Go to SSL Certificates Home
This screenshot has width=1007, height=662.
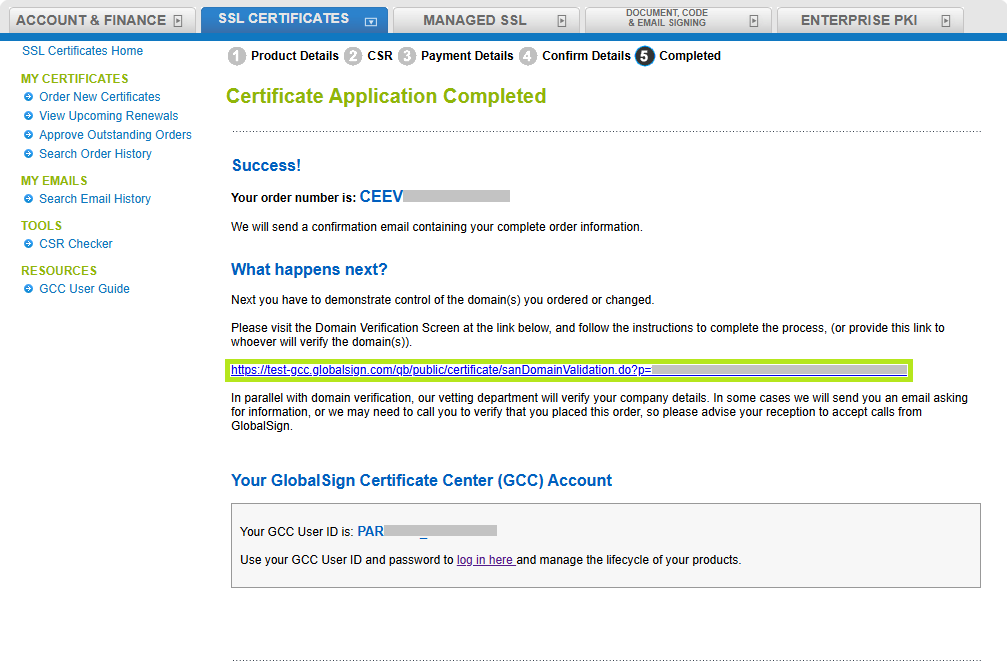(x=82, y=51)
